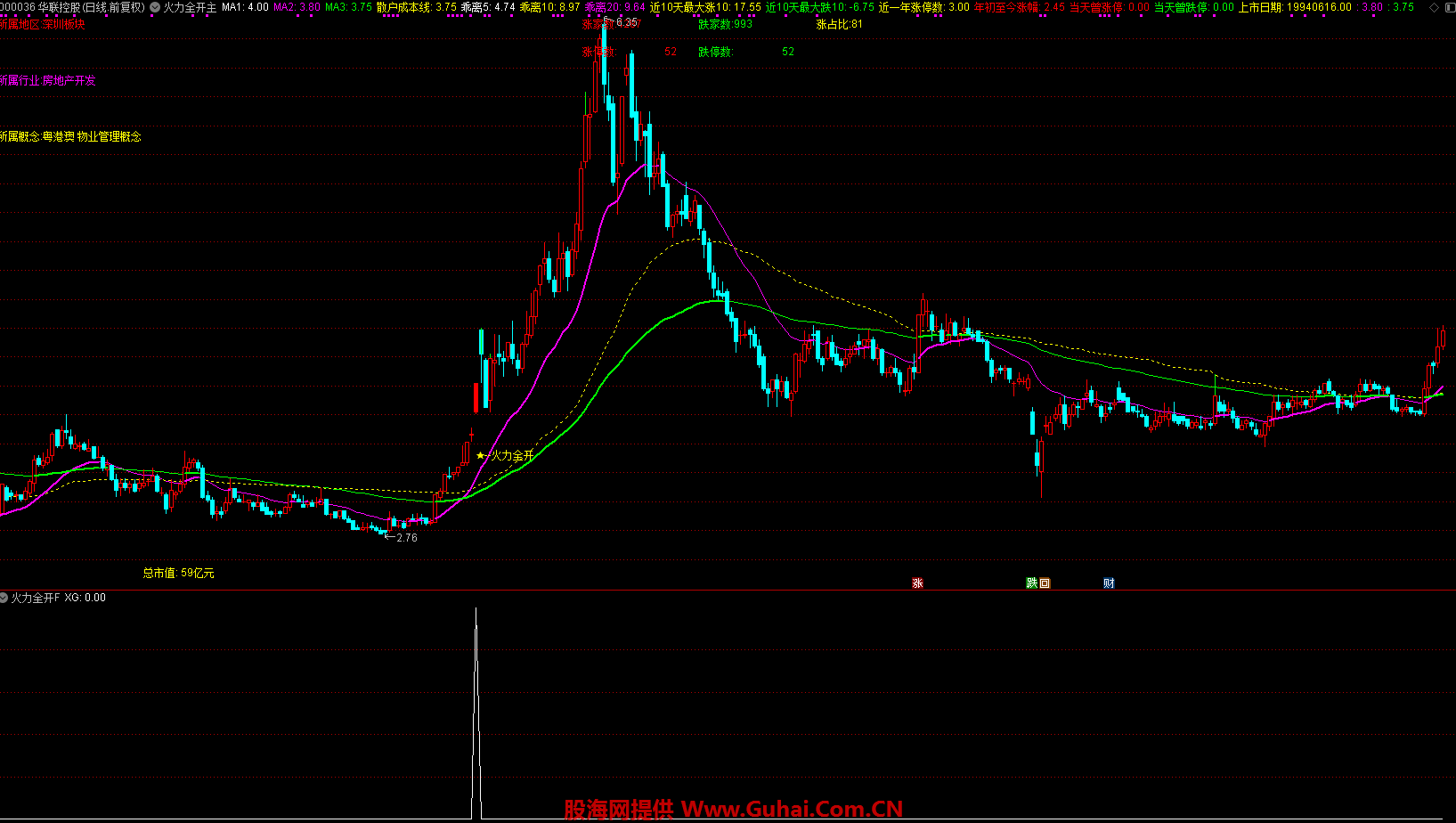
Task: Click the 跌停数 52 label
Action: pos(746,52)
